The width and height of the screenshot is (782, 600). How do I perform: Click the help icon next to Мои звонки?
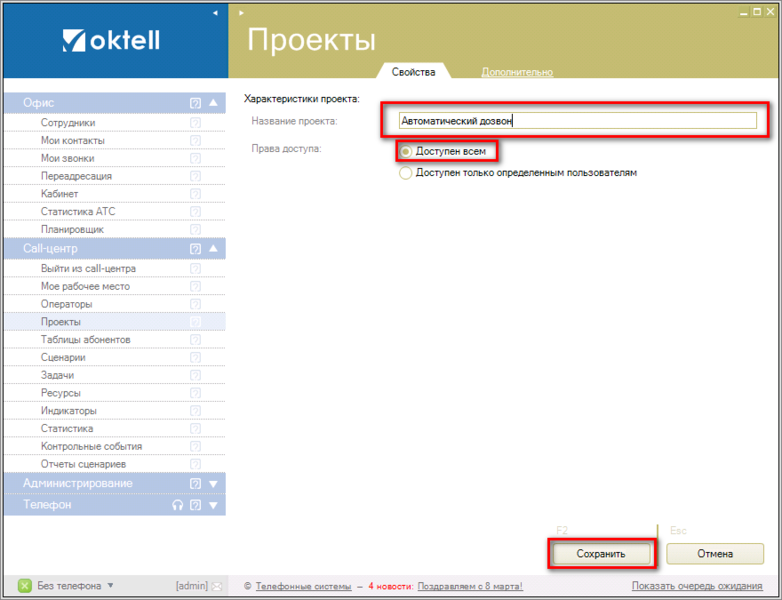pos(196,159)
